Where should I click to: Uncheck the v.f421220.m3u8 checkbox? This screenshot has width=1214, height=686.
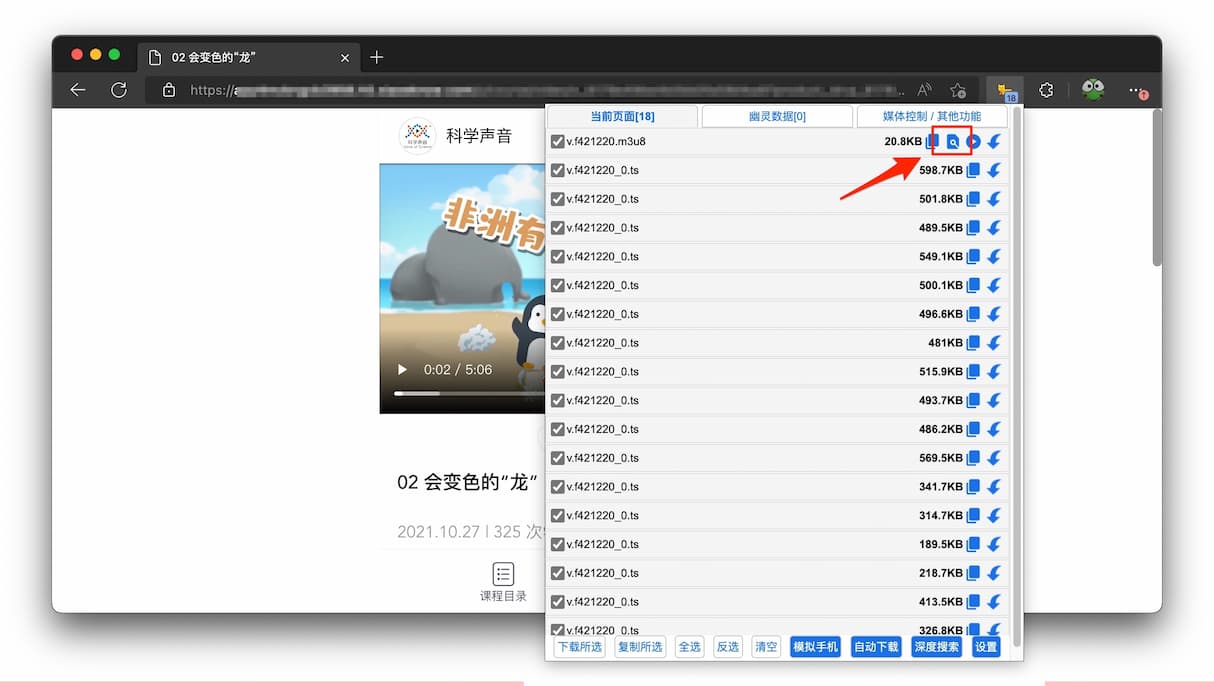point(558,141)
